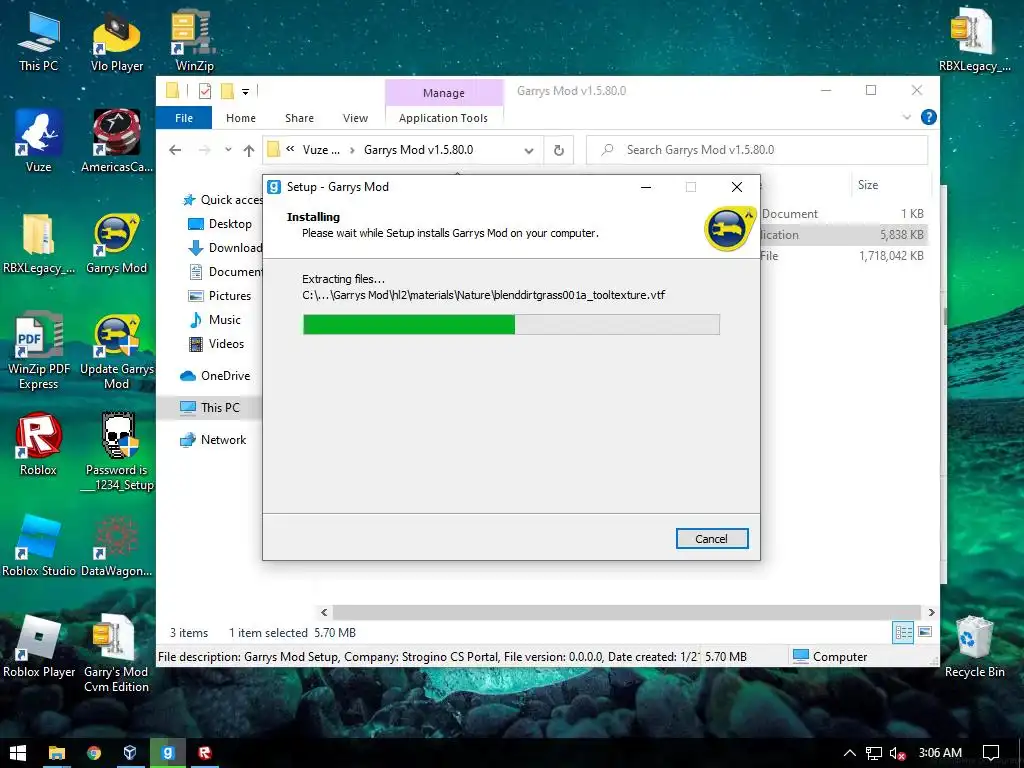Screen dimensions: 1024x768
Task: Open Roblox desktop shortcut
Action: point(38,445)
